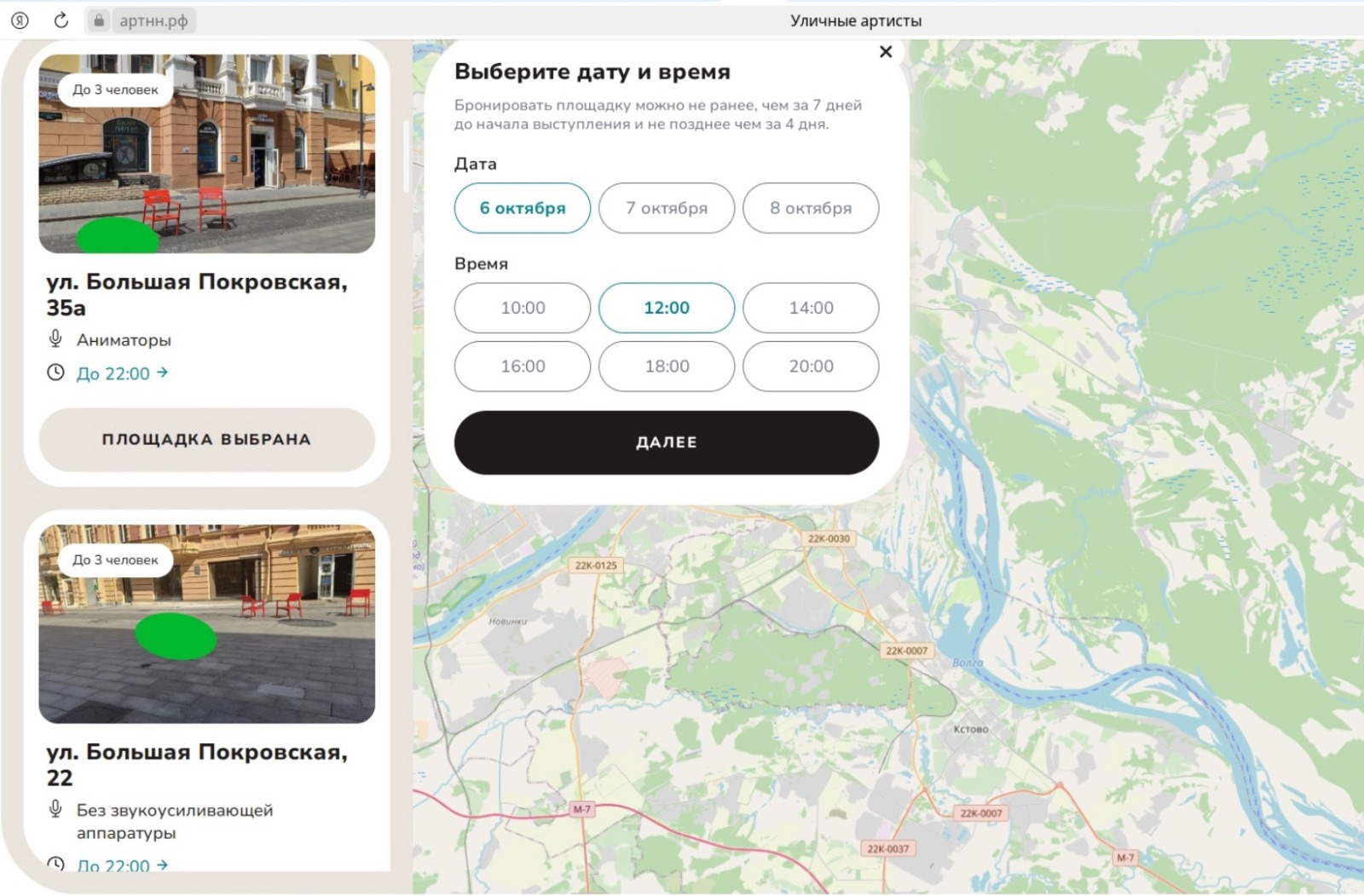Reload the page with the refresh icon

click(x=61, y=20)
